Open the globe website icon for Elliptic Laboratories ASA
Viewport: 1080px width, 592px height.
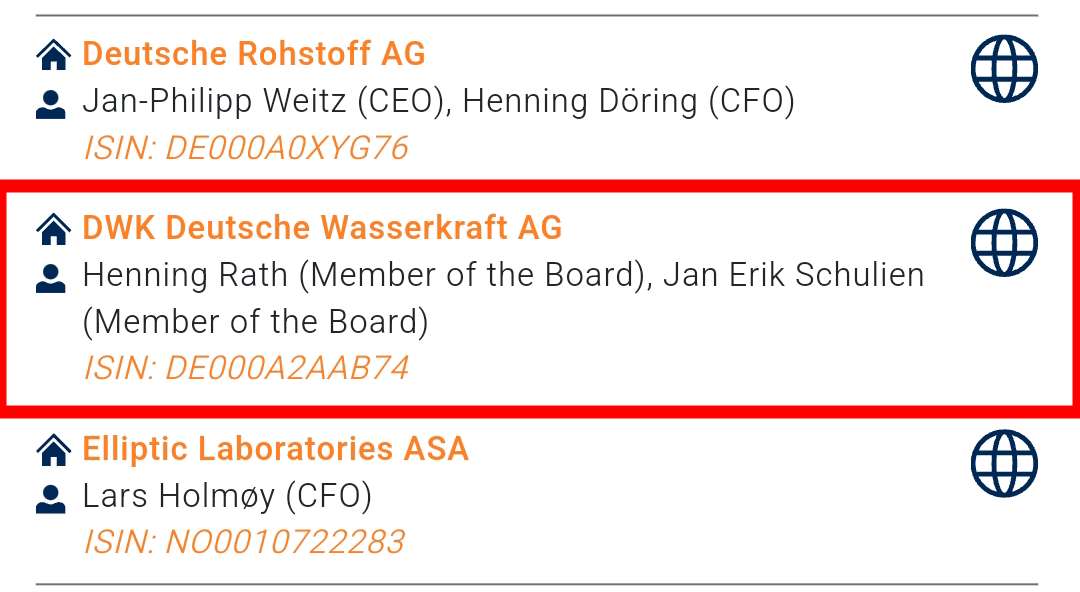[x=1004, y=462]
